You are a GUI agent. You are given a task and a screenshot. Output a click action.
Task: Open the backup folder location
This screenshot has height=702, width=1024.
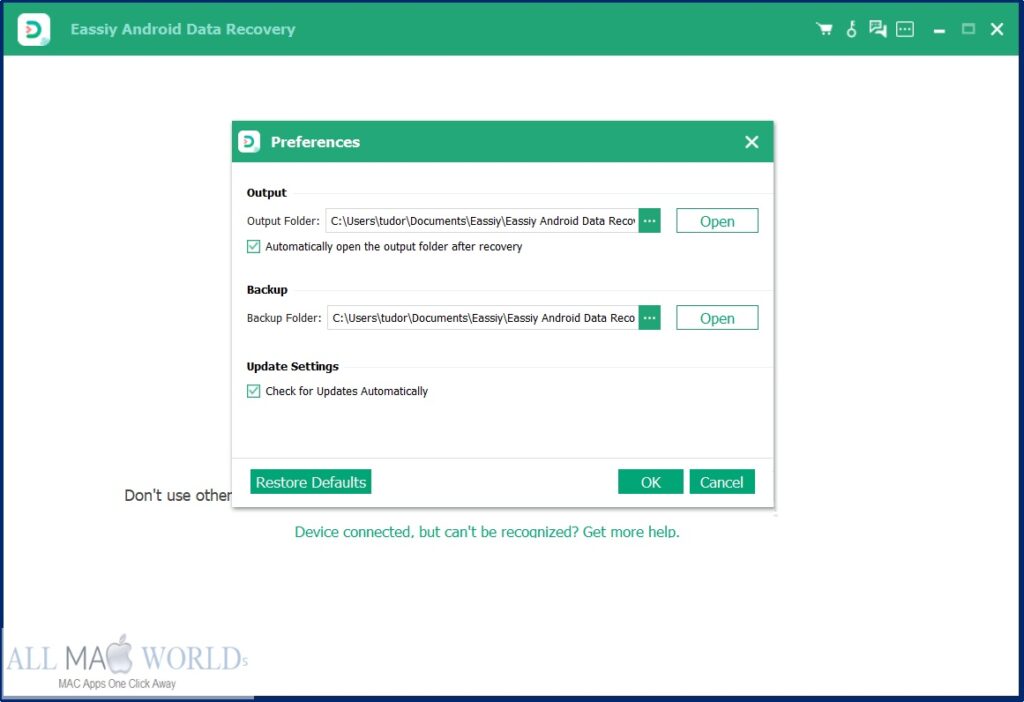coord(717,317)
